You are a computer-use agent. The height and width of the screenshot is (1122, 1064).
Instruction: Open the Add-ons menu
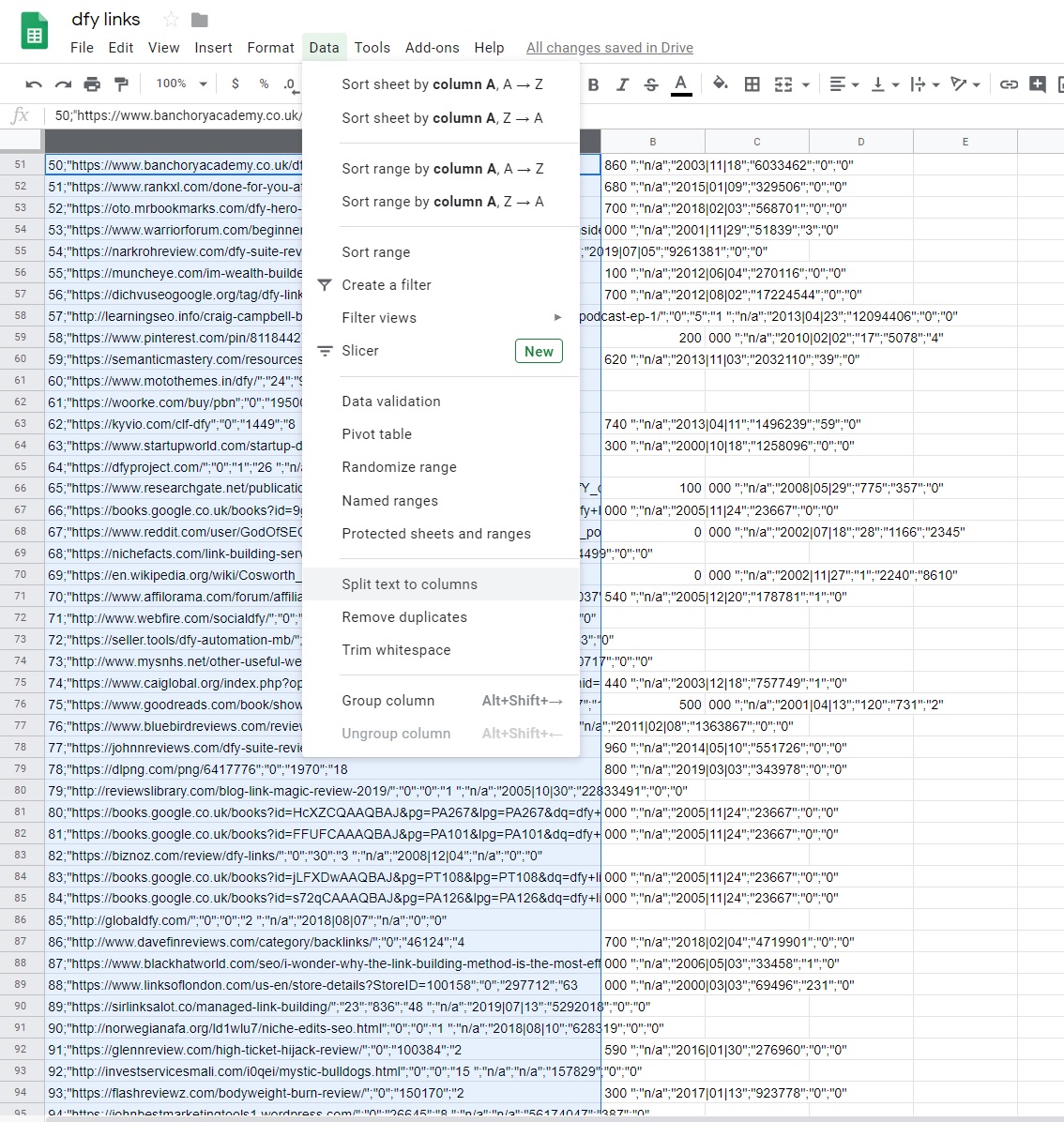[x=433, y=47]
